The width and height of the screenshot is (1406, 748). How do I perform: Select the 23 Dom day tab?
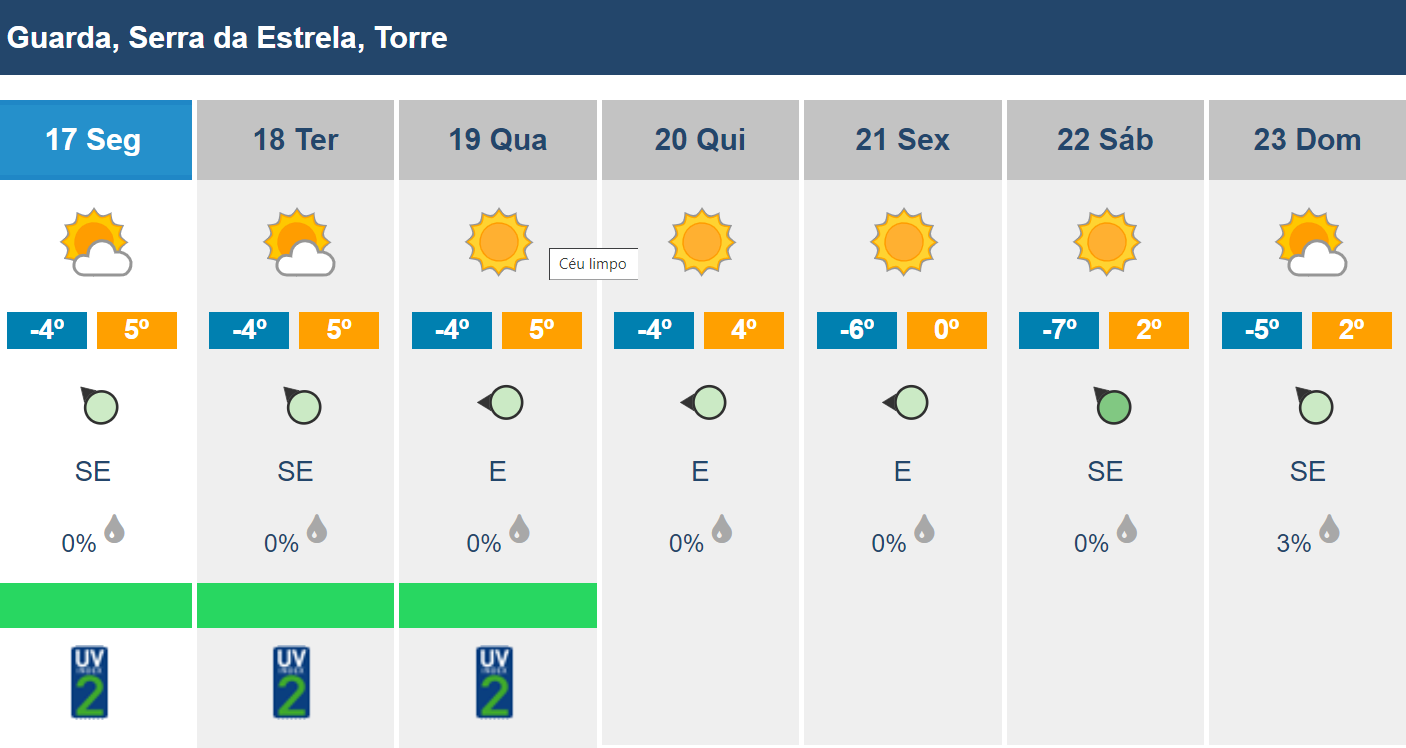tap(1307, 140)
